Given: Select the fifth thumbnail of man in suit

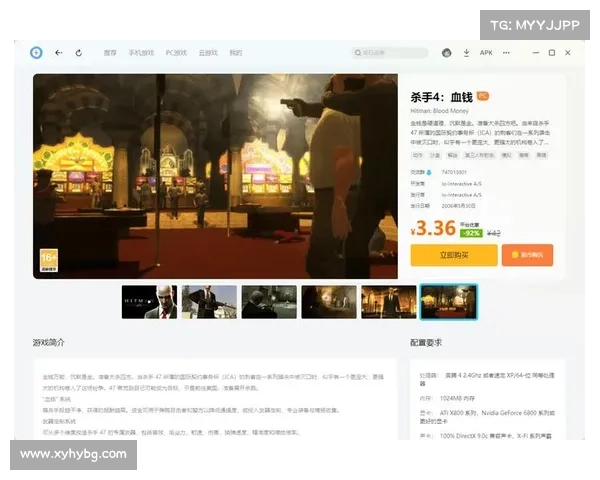Looking at the screenshot, I should [x=389, y=302].
